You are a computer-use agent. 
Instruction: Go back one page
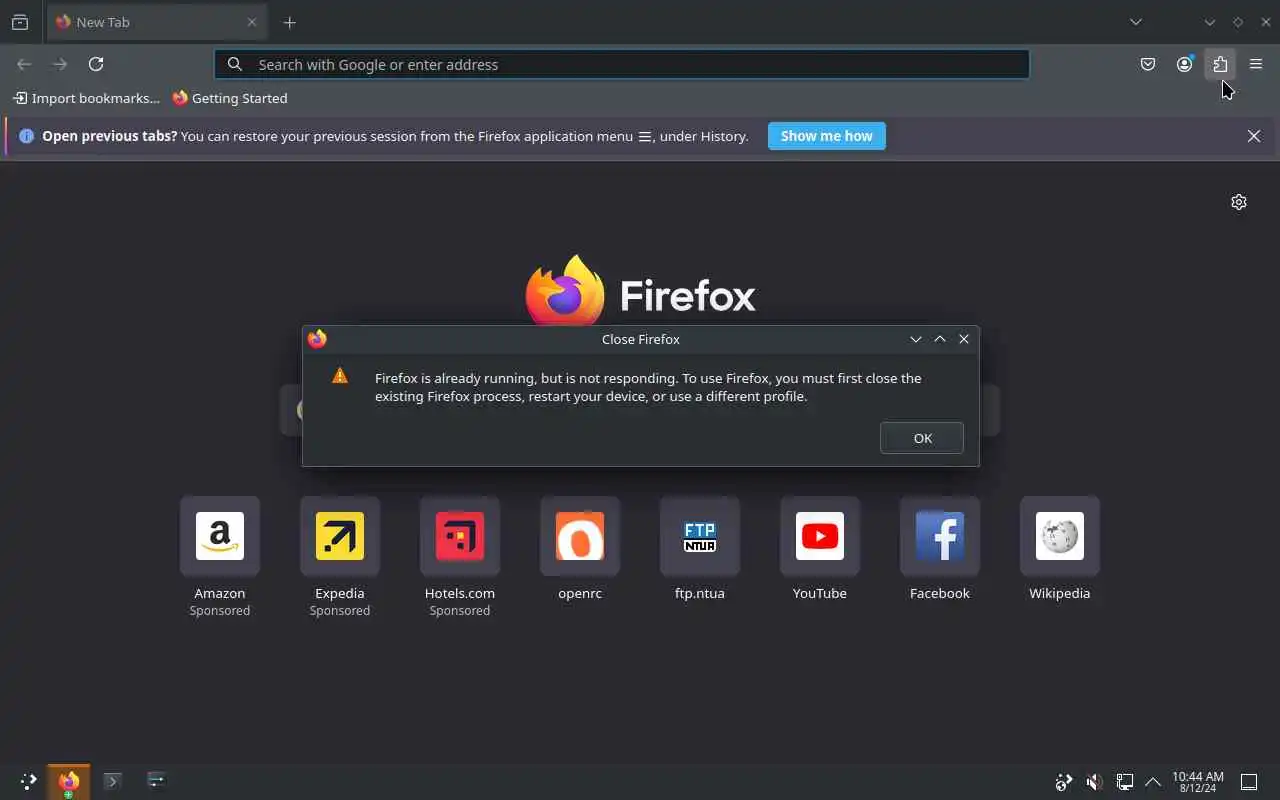[x=24, y=64]
